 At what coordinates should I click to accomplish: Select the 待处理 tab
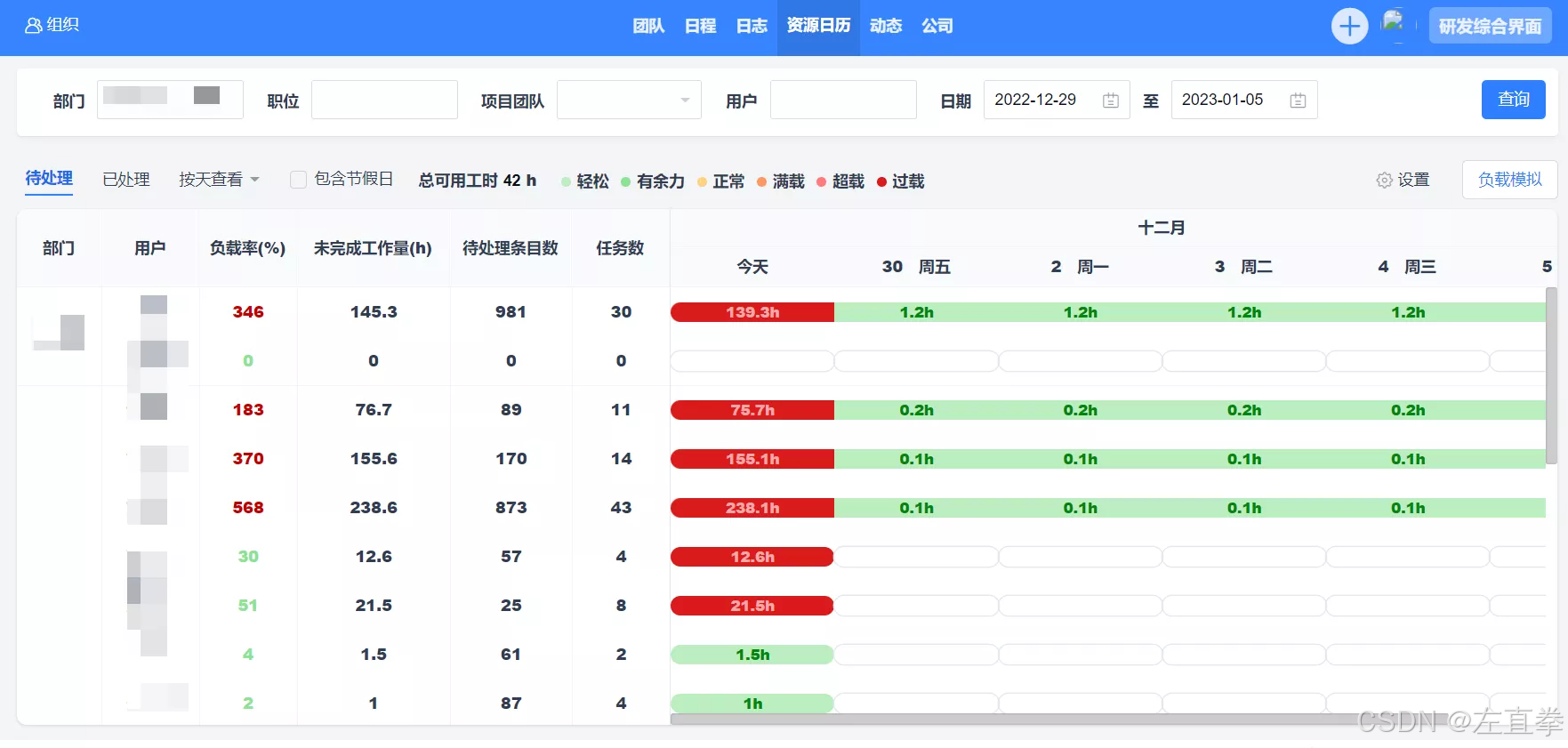(49, 179)
